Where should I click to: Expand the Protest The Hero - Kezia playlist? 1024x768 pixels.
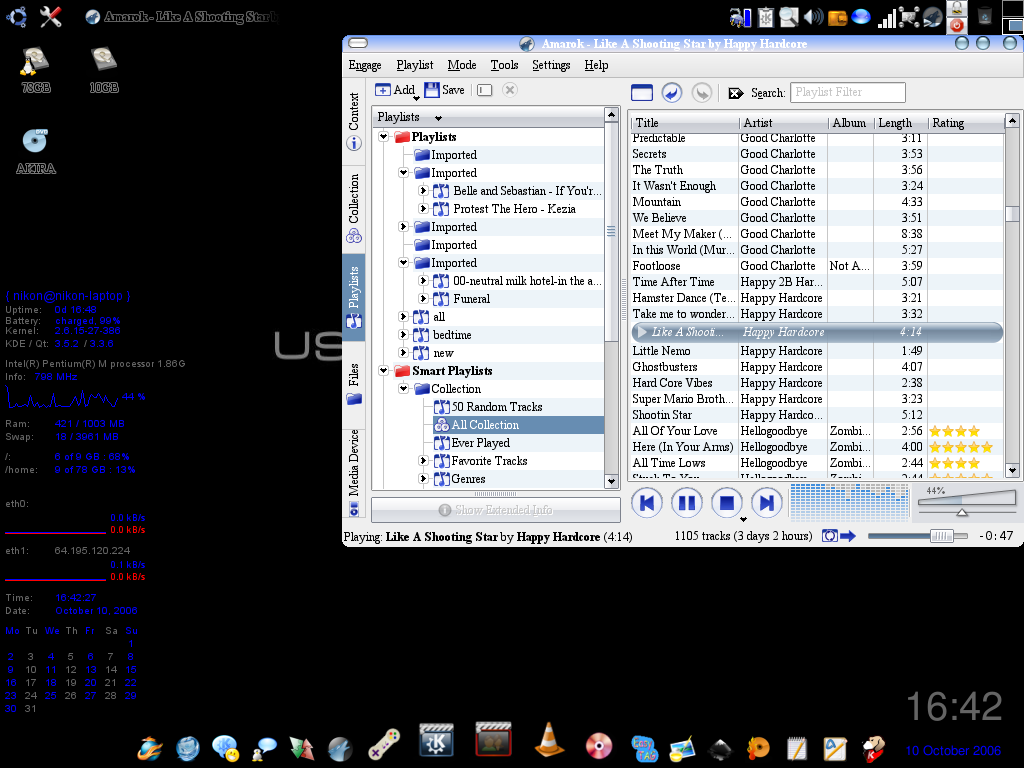423,208
